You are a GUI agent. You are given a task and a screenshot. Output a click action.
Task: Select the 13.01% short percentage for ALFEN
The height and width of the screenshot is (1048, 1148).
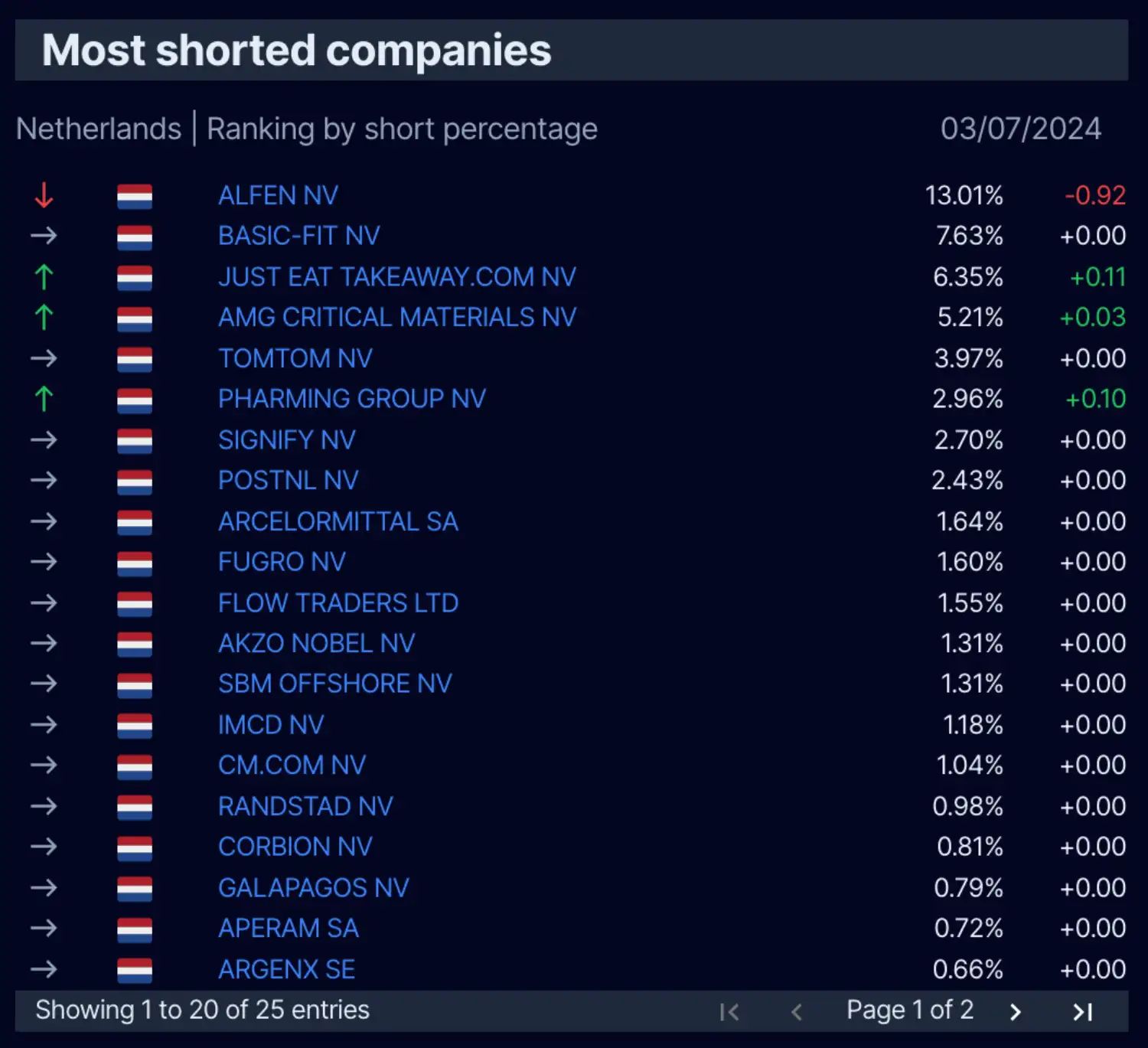(x=964, y=195)
